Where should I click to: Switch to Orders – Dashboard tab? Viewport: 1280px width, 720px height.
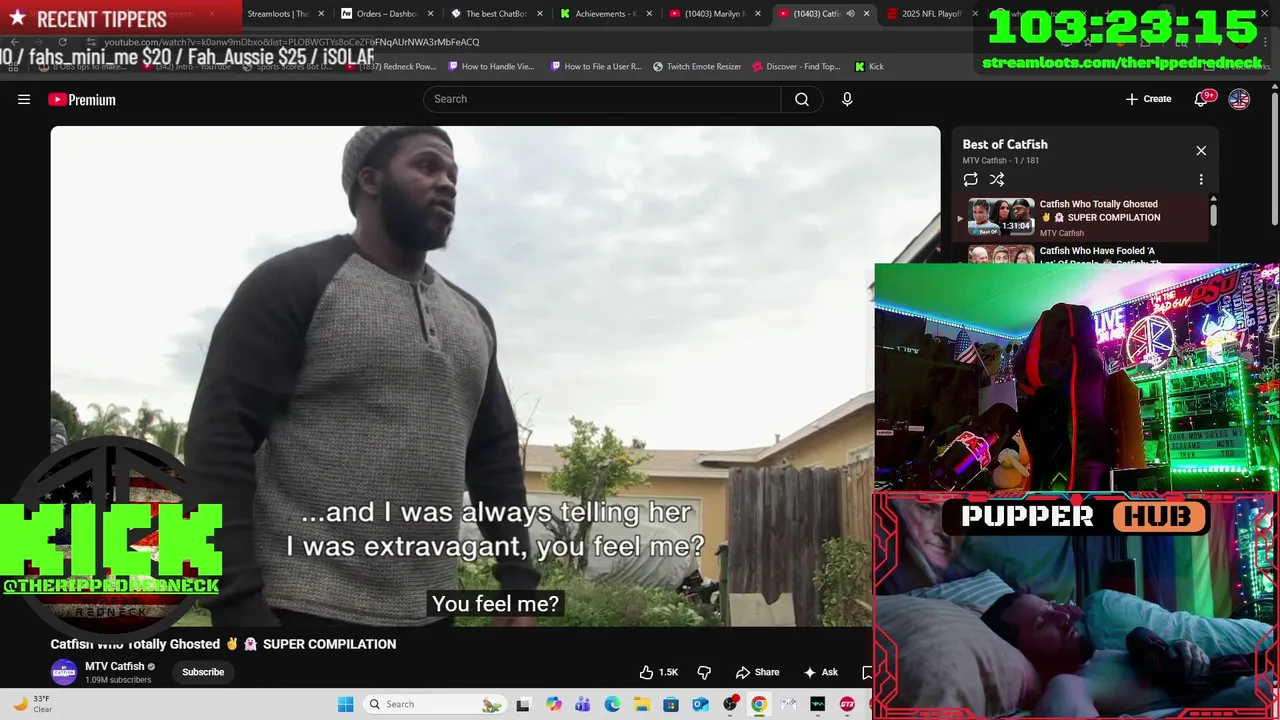click(x=386, y=14)
